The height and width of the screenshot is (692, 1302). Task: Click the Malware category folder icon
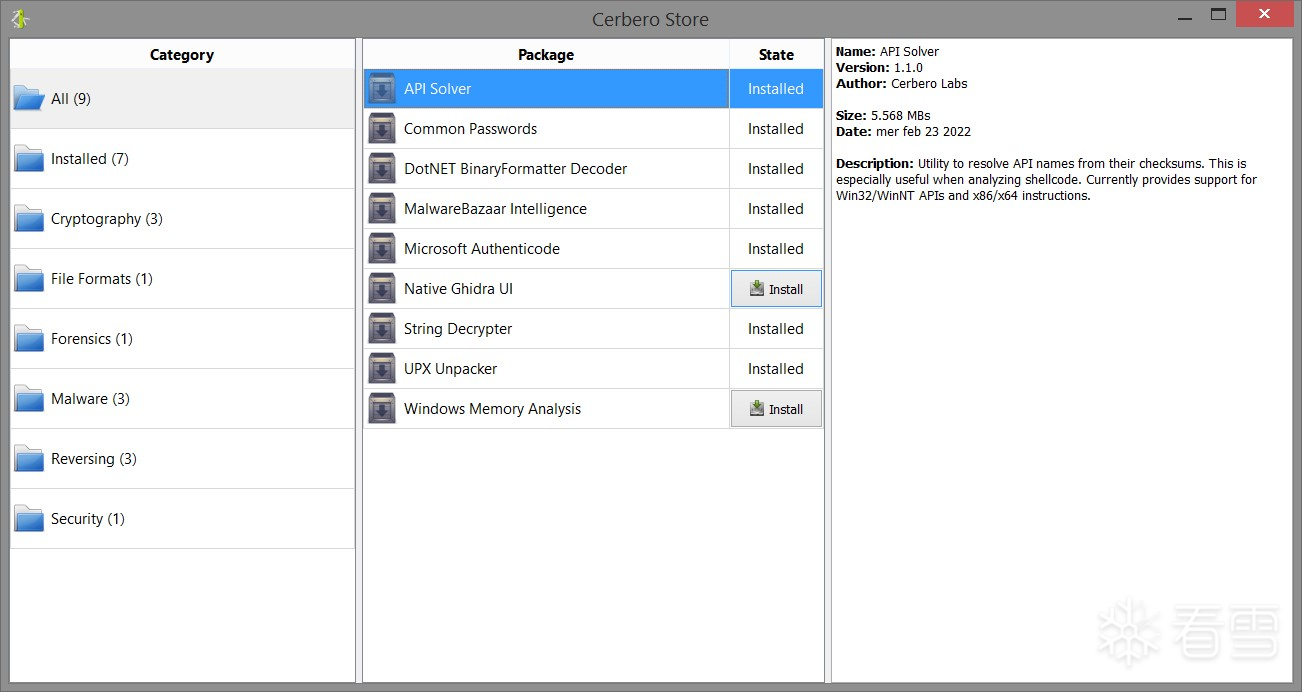(x=29, y=399)
